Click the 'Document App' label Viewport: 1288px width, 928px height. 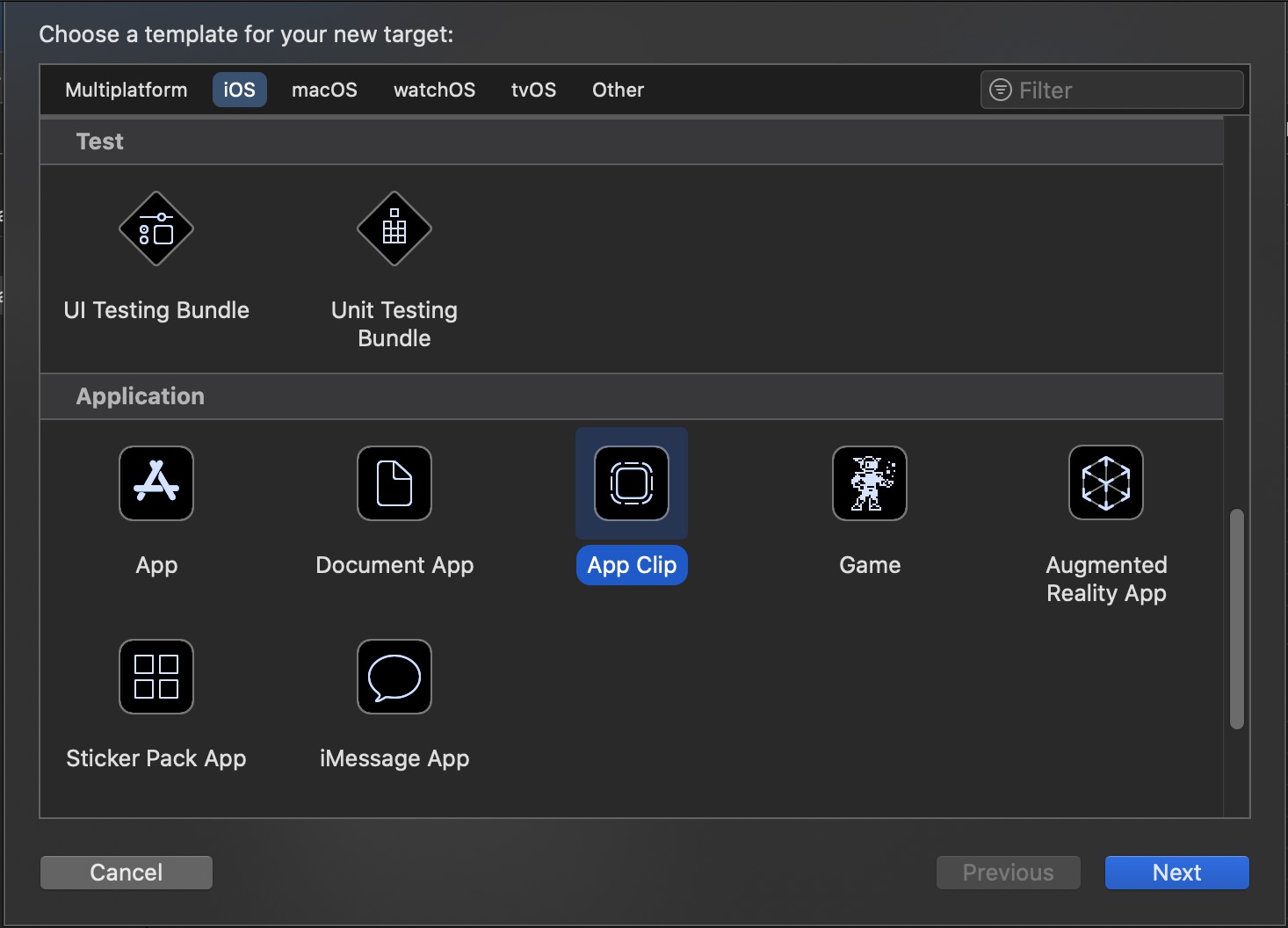pyautogui.click(x=394, y=565)
